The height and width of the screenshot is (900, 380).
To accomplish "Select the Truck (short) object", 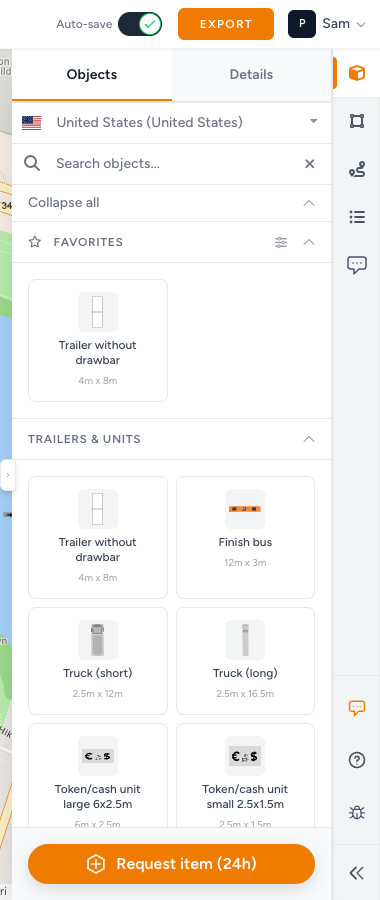I will point(98,661).
